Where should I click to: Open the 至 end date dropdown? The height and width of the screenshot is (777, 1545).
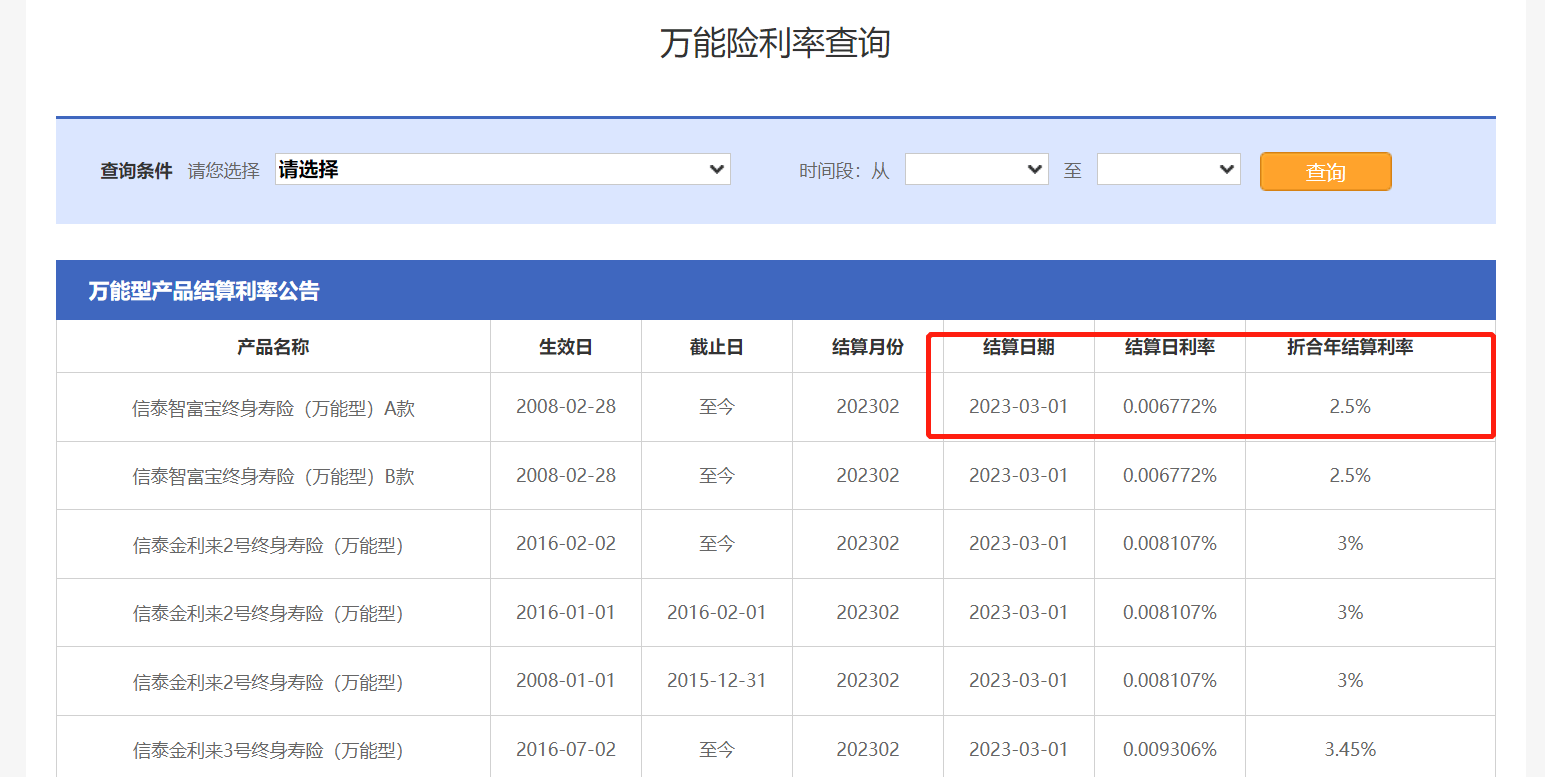[x=1168, y=169]
